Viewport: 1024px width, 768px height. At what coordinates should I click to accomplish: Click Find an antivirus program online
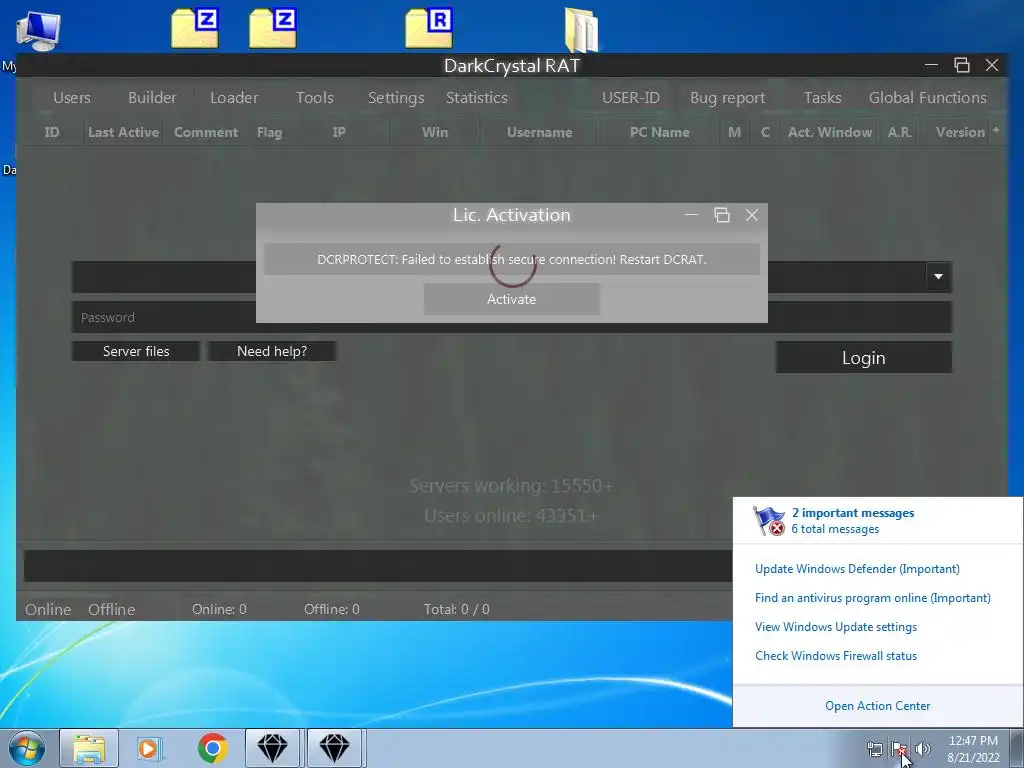pos(872,598)
